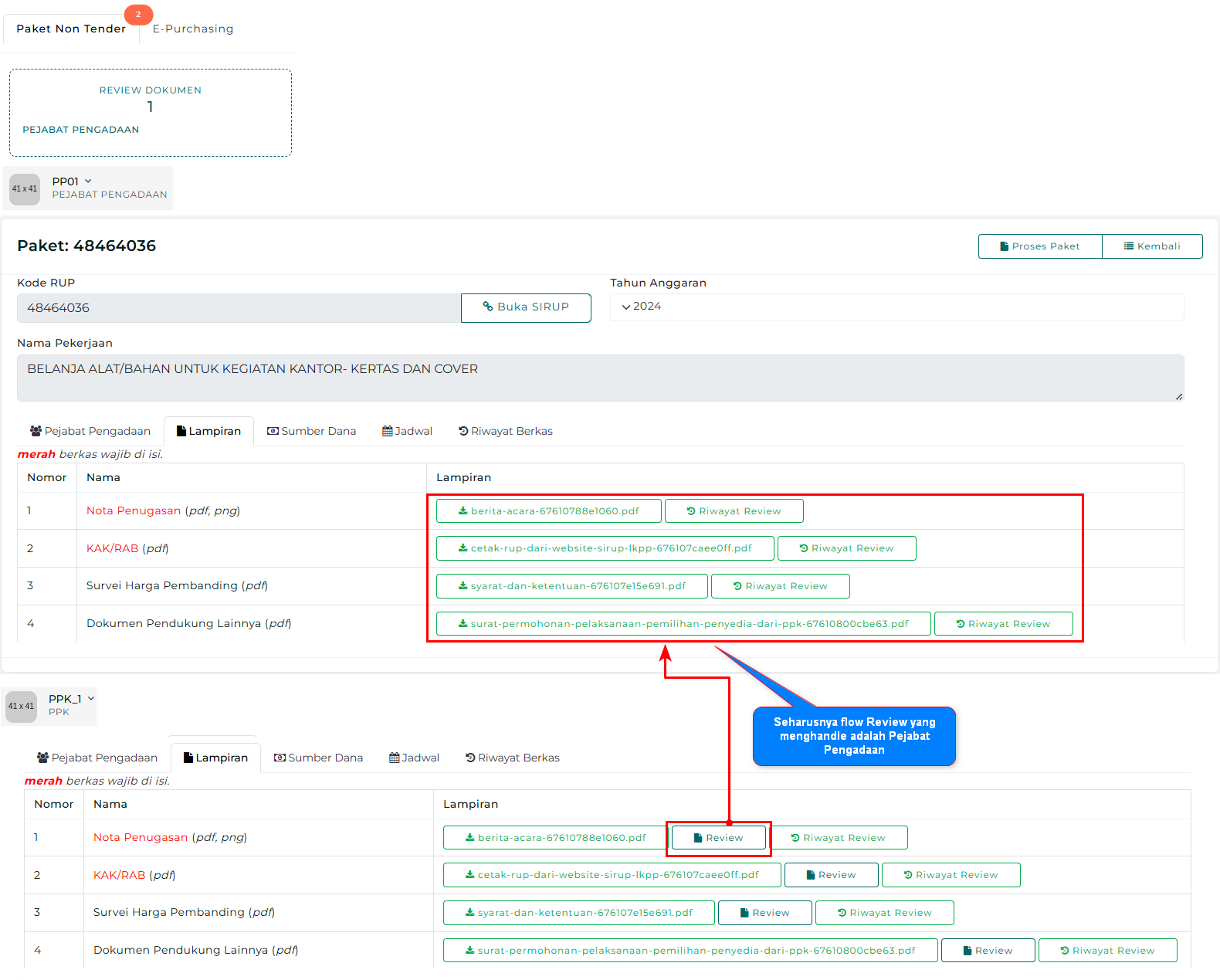This screenshot has width=1220, height=980.
Task: Click the PPK_1 avatar placeholder image
Action: pos(21,707)
